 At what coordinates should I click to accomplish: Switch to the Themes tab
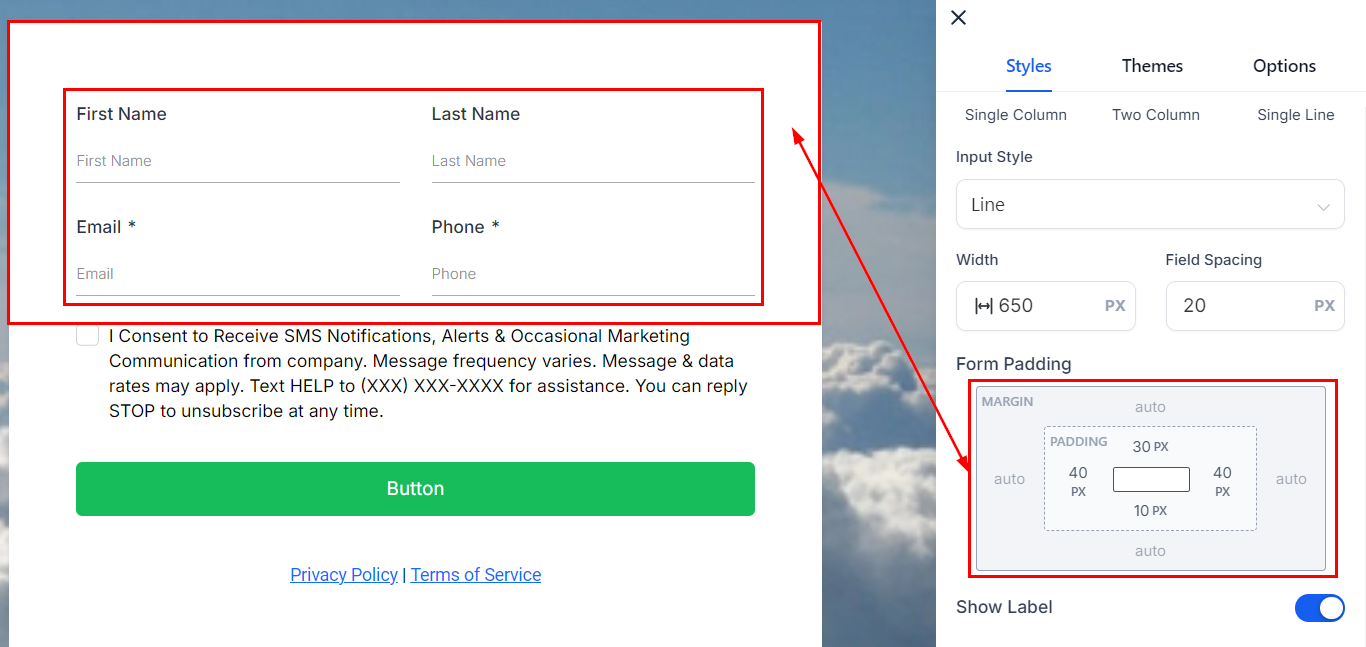click(1152, 66)
